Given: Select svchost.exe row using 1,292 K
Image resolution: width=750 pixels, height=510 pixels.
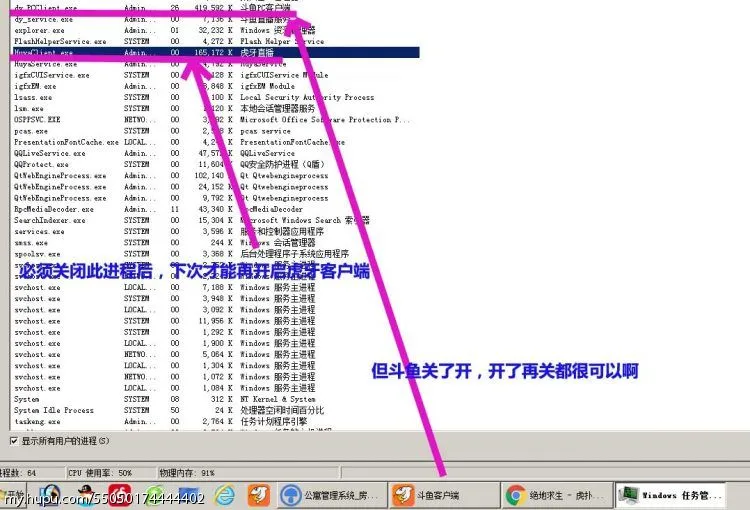Looking at the screenshot, I should [215, 332].
